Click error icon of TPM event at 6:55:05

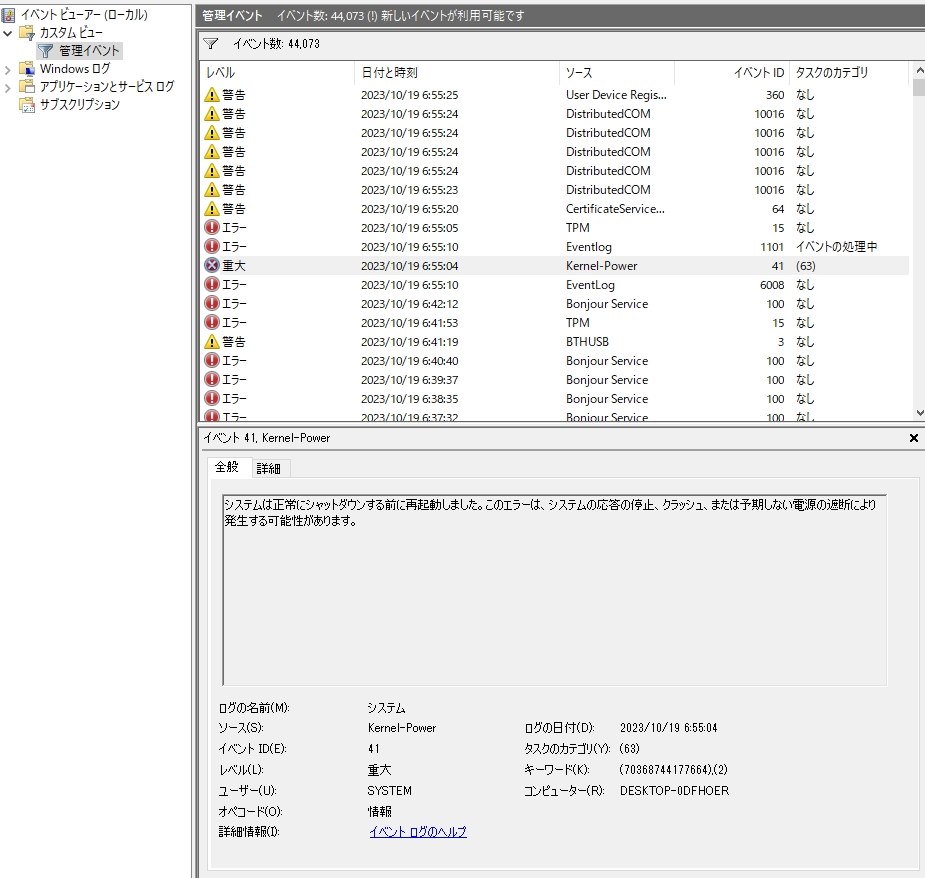click(x=212, y=227)
